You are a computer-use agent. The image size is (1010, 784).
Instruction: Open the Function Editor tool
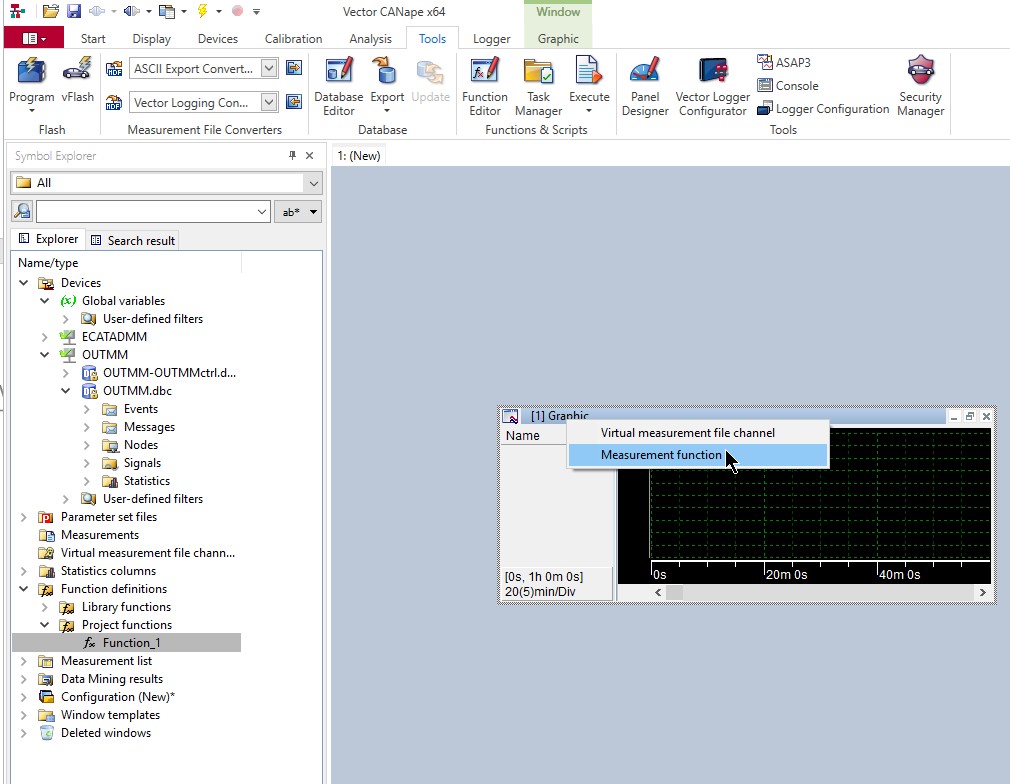(x=484, y=85)
